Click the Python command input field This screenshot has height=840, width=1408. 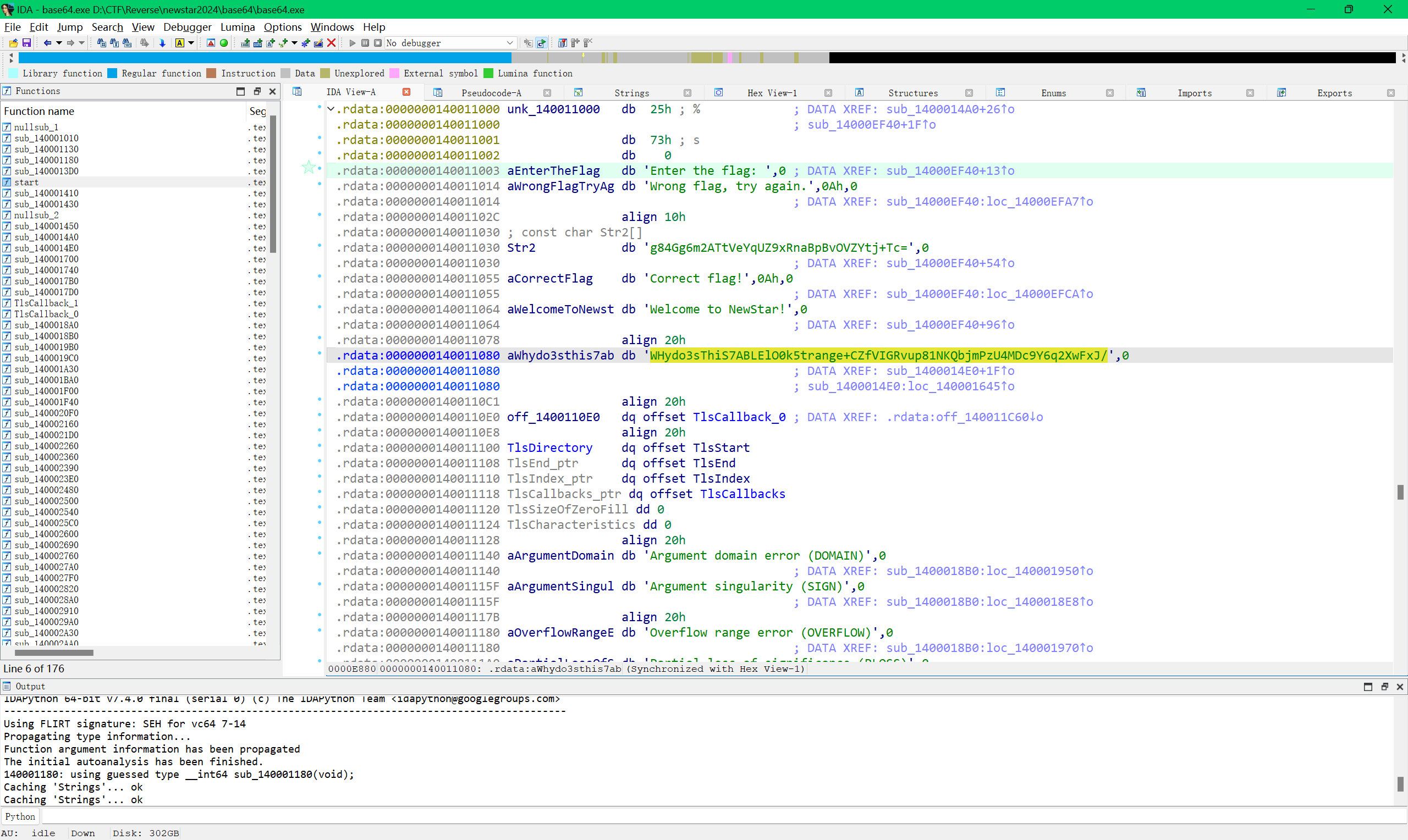tap(724, 816)
